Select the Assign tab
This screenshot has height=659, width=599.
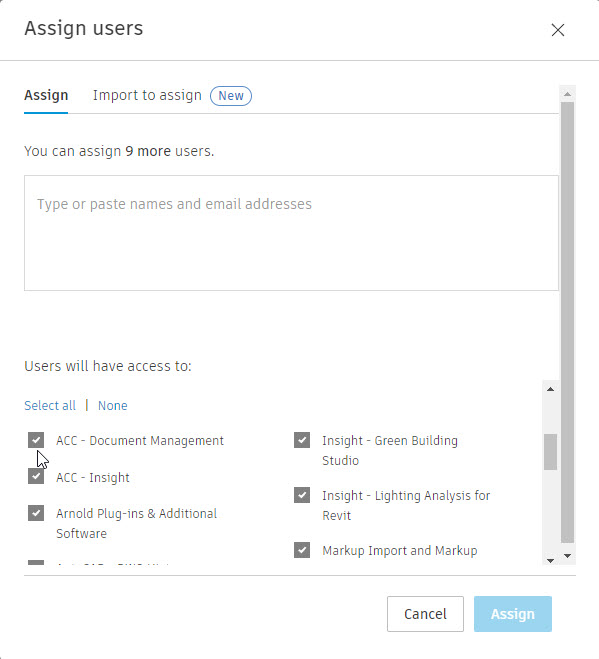point(46,95)
